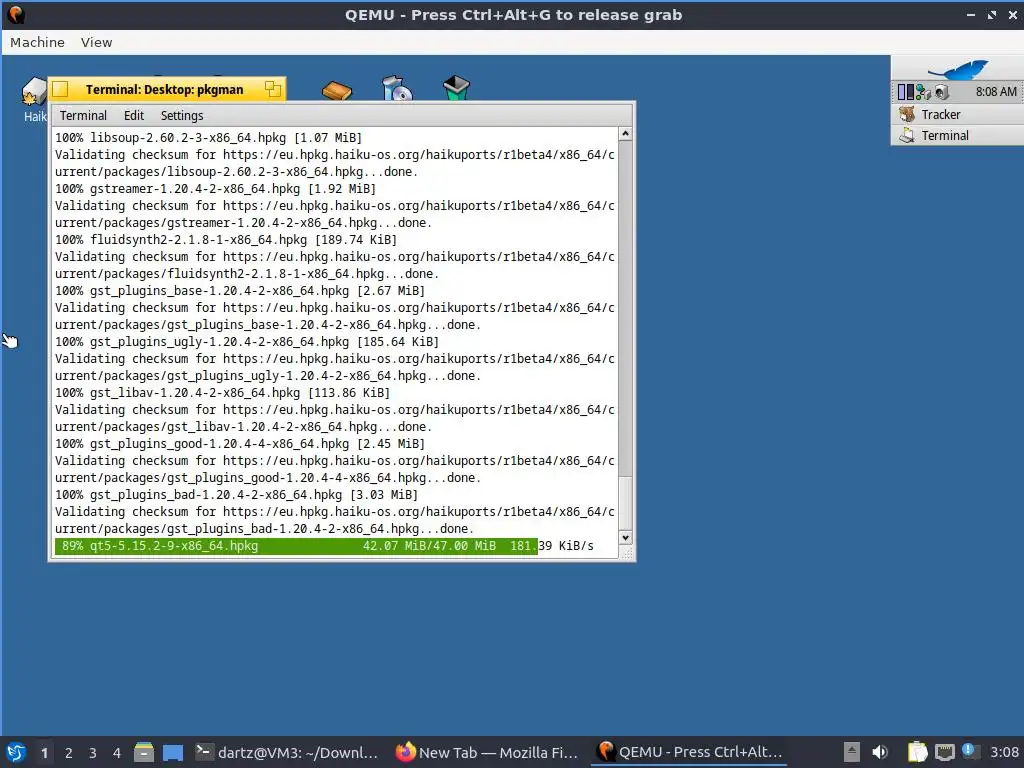Click the Terminal window's yellow title tab

[x=165, y=89]
